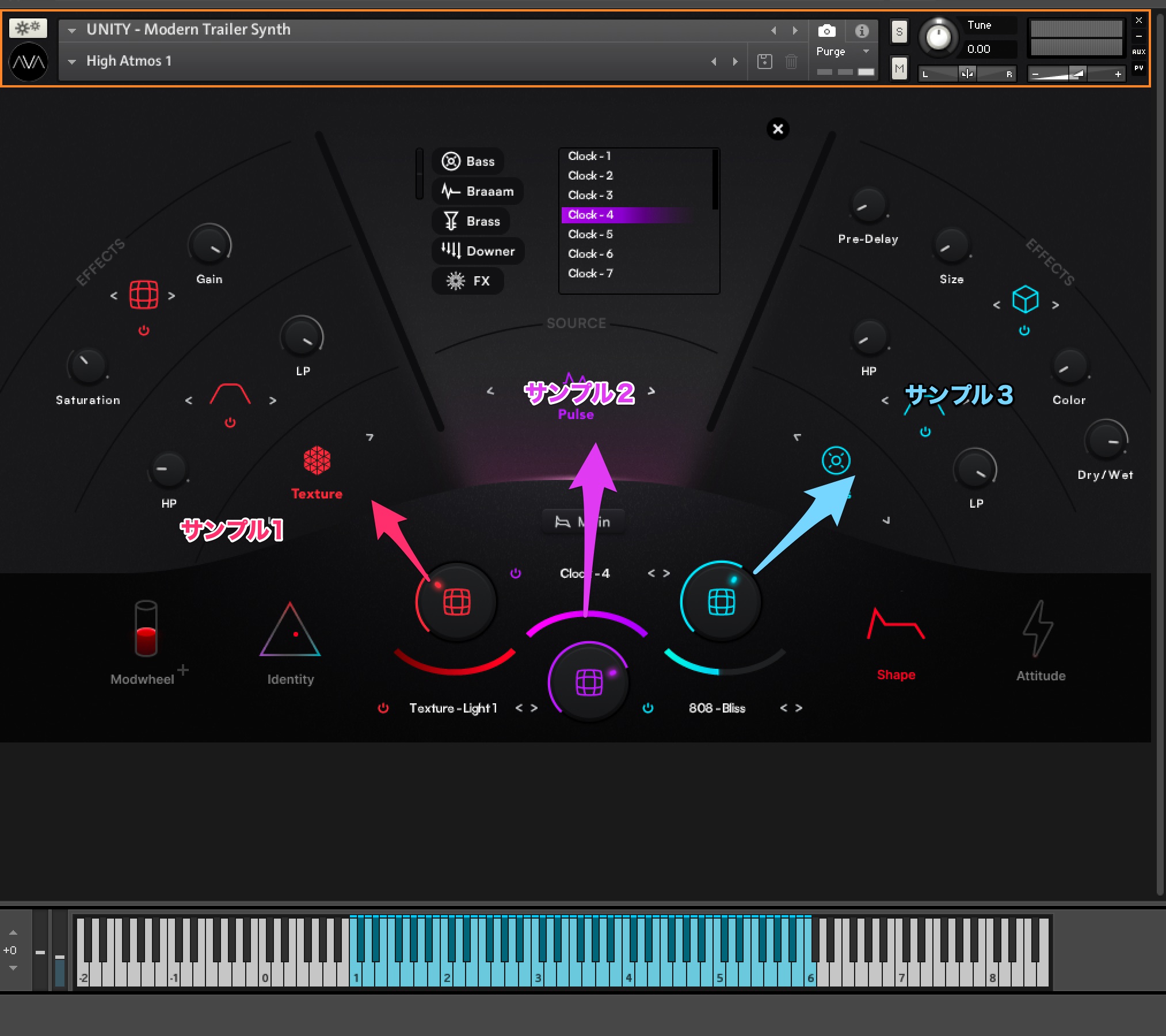The height and width of the screenshot is (1036, 1166).
Task: Expand the High Atmos 1 preset dropdown
Action: click(72, 62)
